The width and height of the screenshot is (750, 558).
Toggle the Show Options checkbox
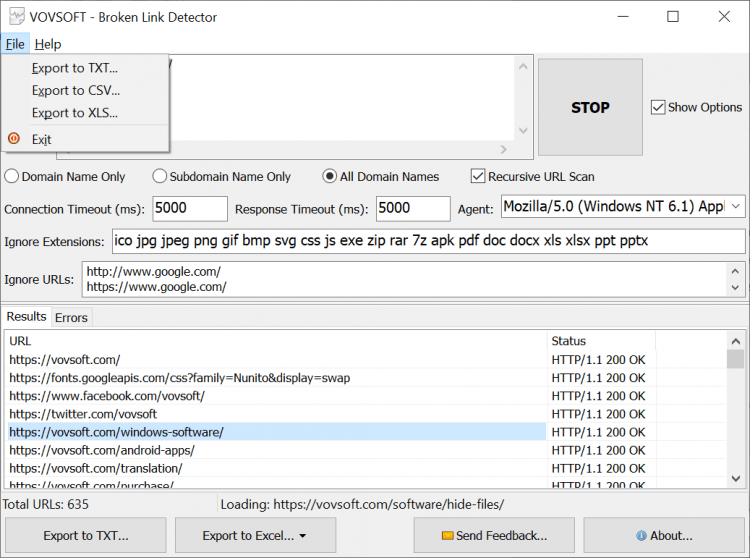click(x=658, y=107)
